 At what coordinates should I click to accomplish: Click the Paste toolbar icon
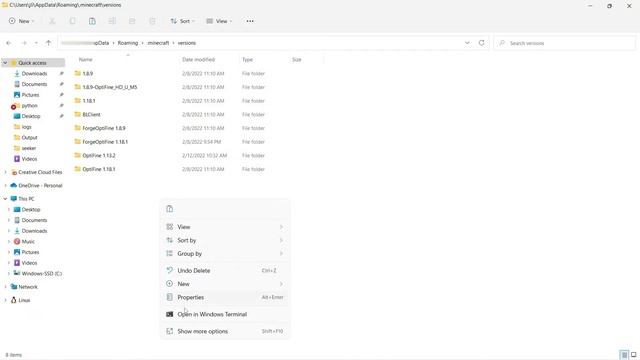pos(92,21)
